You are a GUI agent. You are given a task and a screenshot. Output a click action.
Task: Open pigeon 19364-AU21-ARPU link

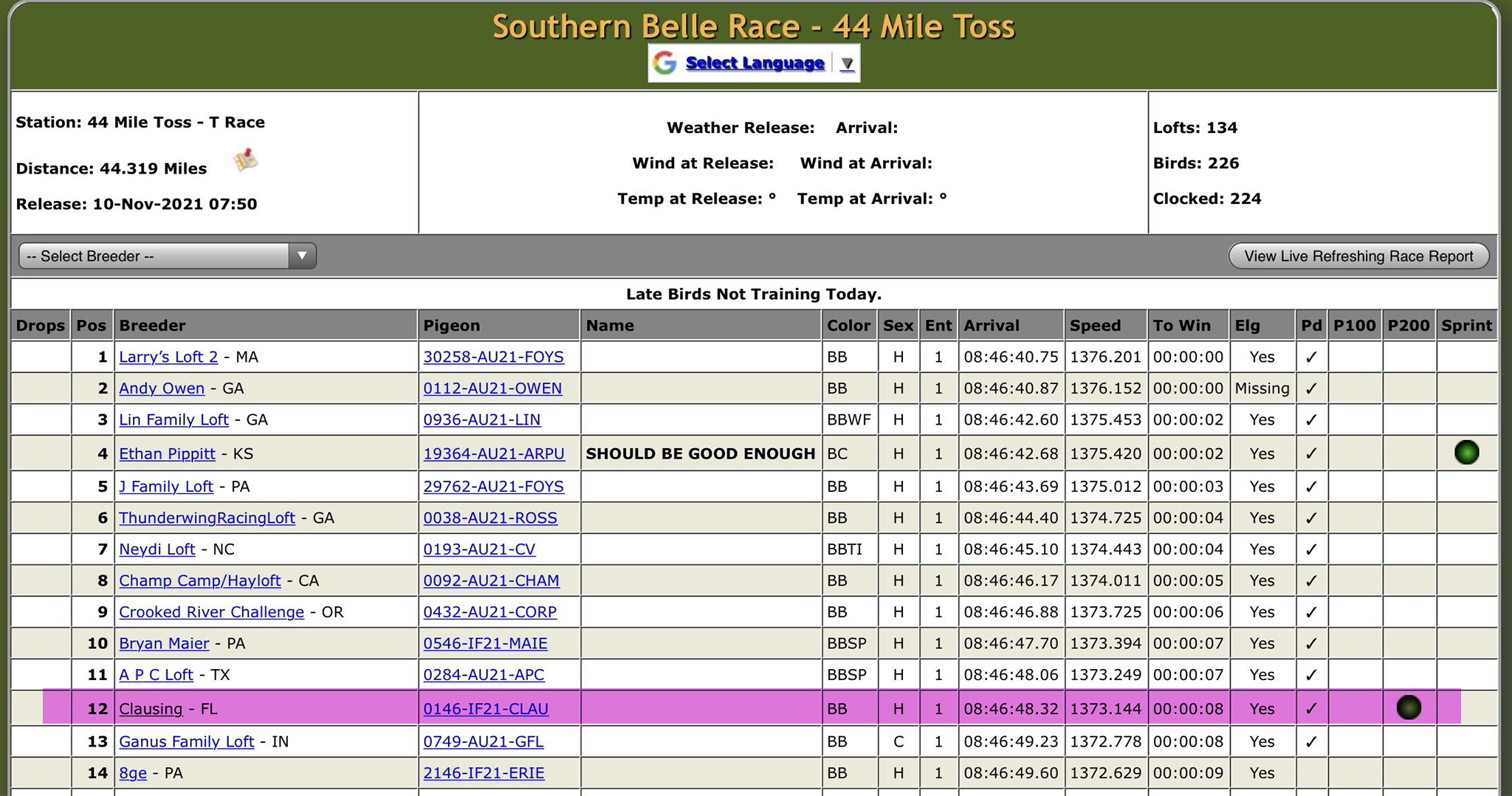click(x=493, y=454)
